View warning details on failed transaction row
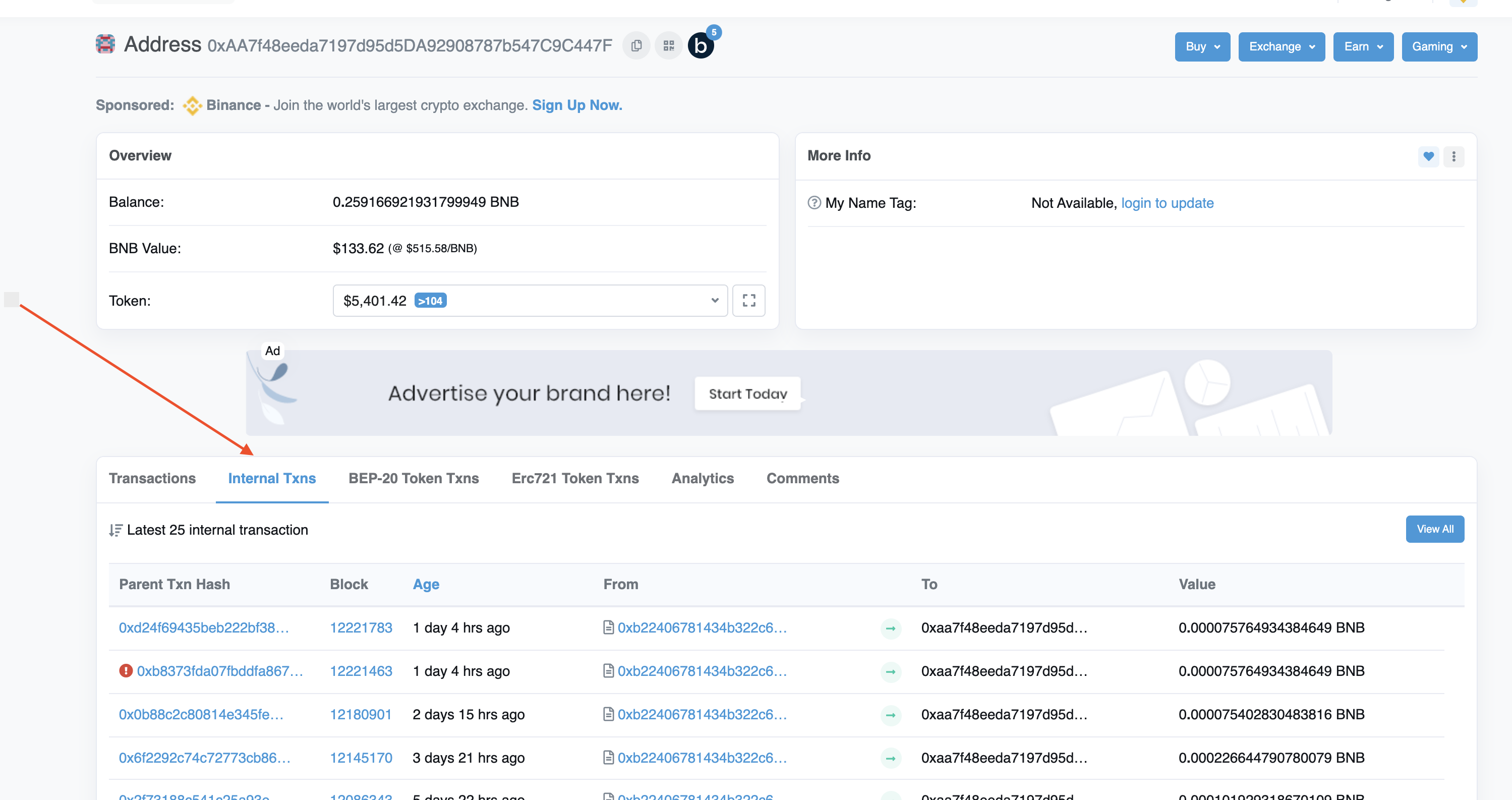 126,670
